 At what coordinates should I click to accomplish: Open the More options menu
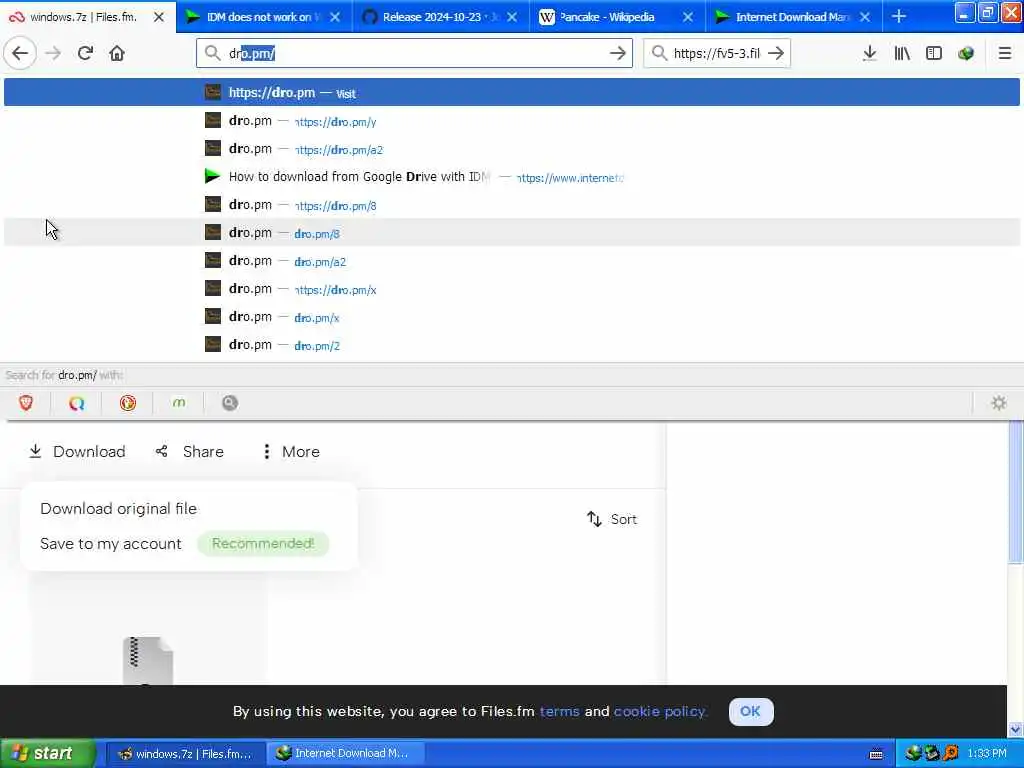pyautogui.click(x=291, y=451)
